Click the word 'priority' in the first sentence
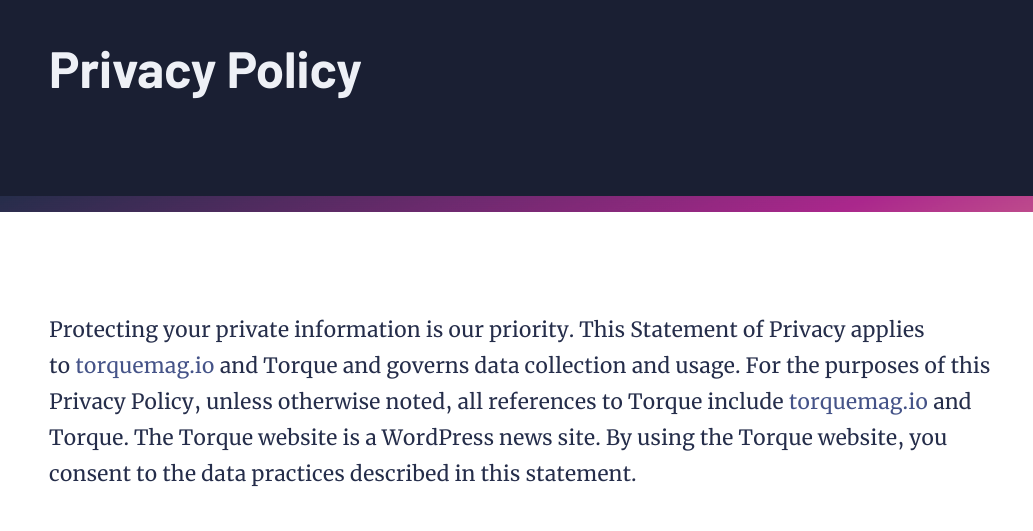The height and width of the screenshot is (531, 1033). click(x=528, y=329)
